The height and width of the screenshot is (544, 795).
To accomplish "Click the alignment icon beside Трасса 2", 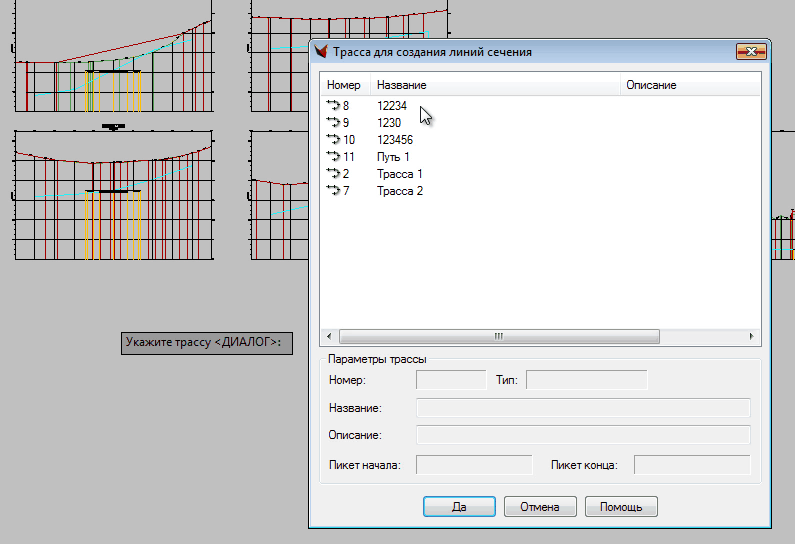I will [x=333, y=191].
